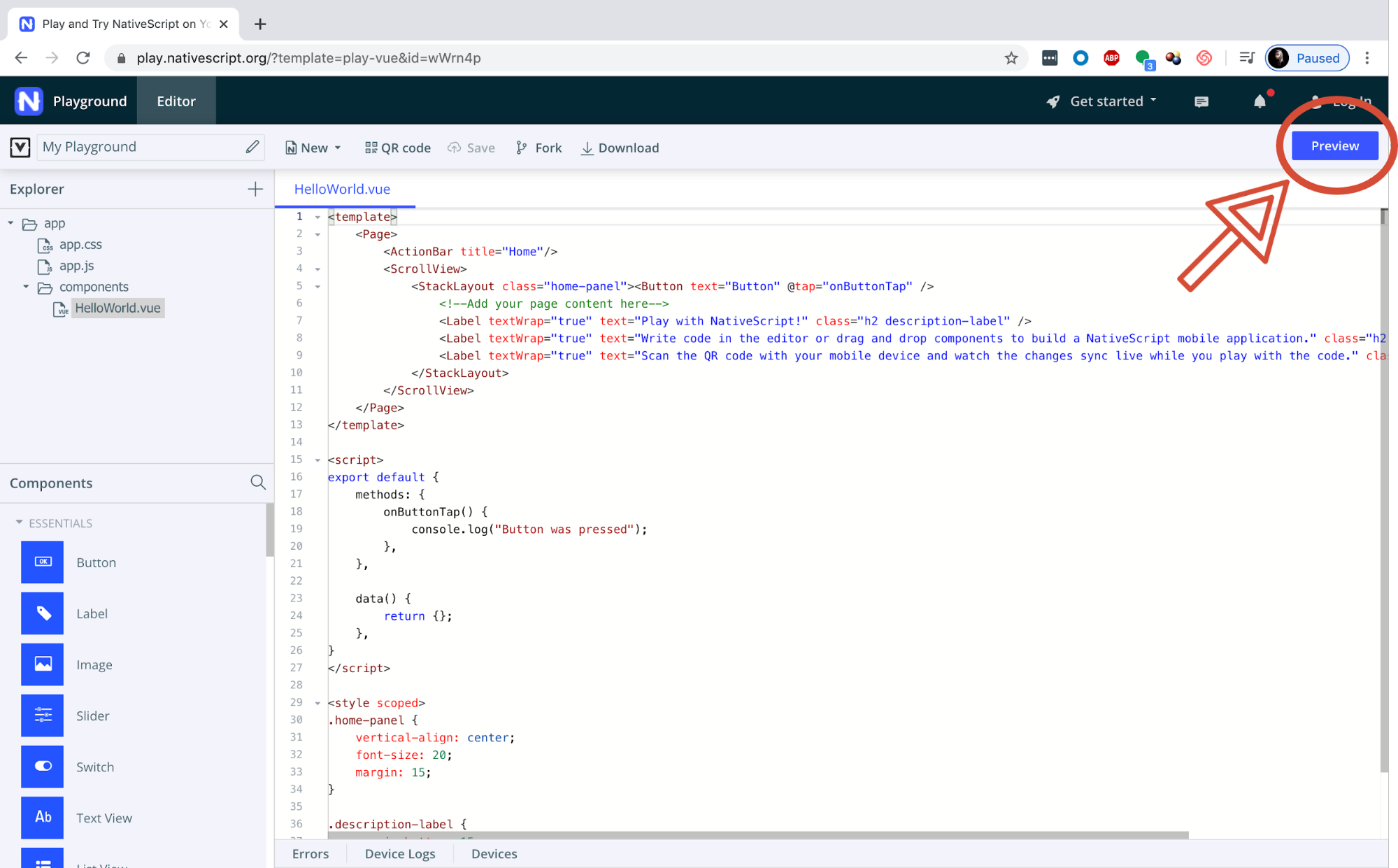Close the Play and Try NativeScript tab
Screen dimensions: 1398x868
pyautogui.click(x=224, y=24)
